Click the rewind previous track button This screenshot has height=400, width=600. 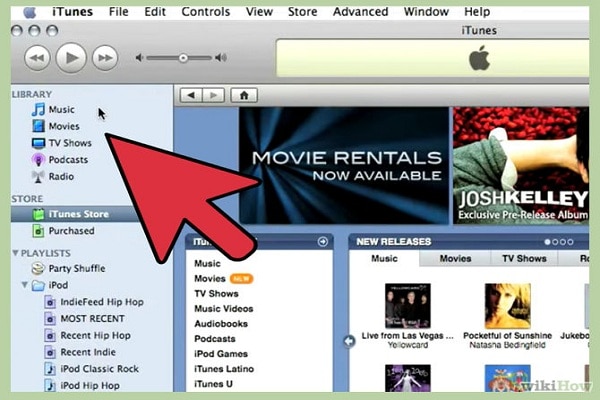point(37,58)
